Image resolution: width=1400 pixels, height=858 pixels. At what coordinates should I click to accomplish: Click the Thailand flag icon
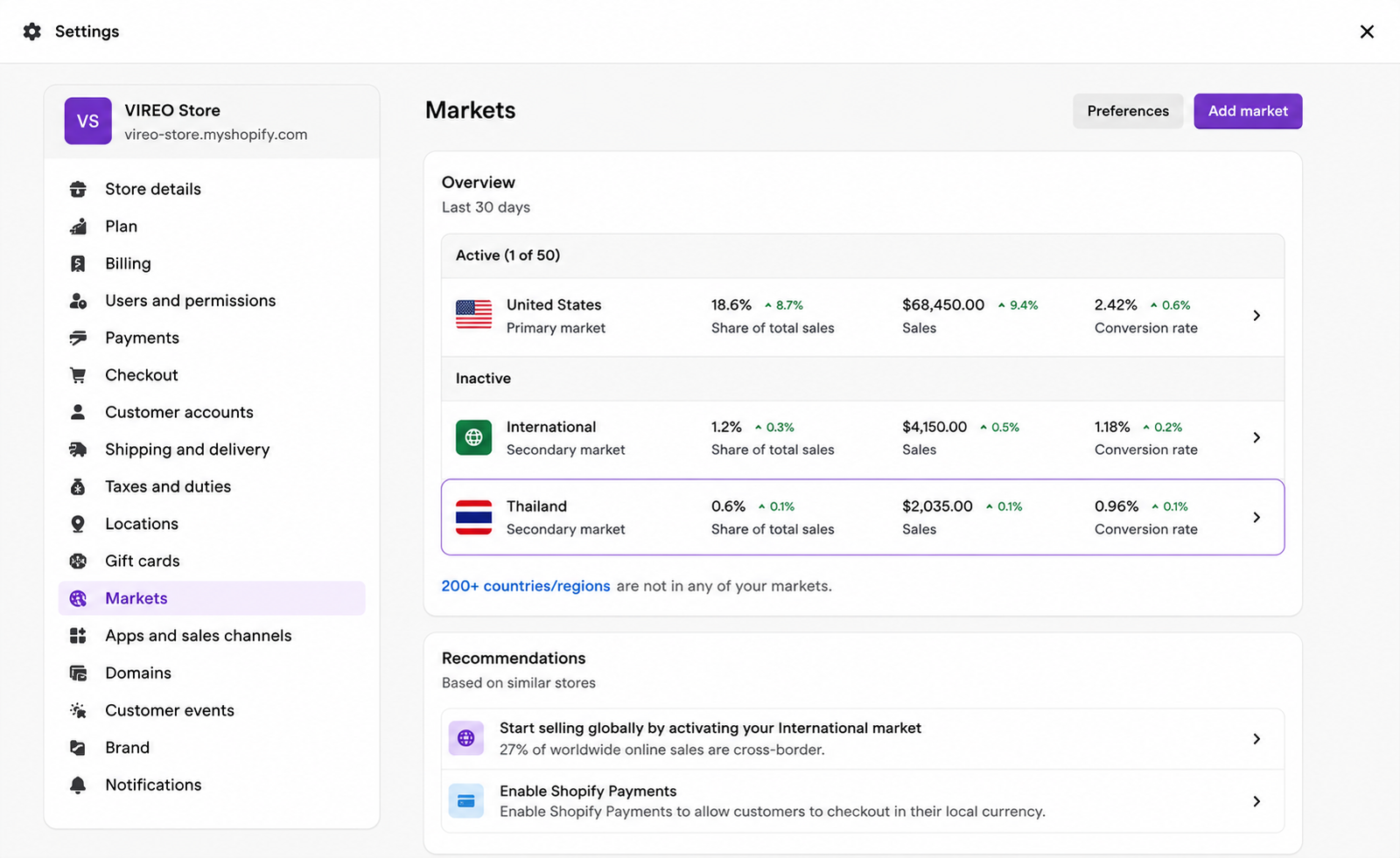tap(473, 517)
